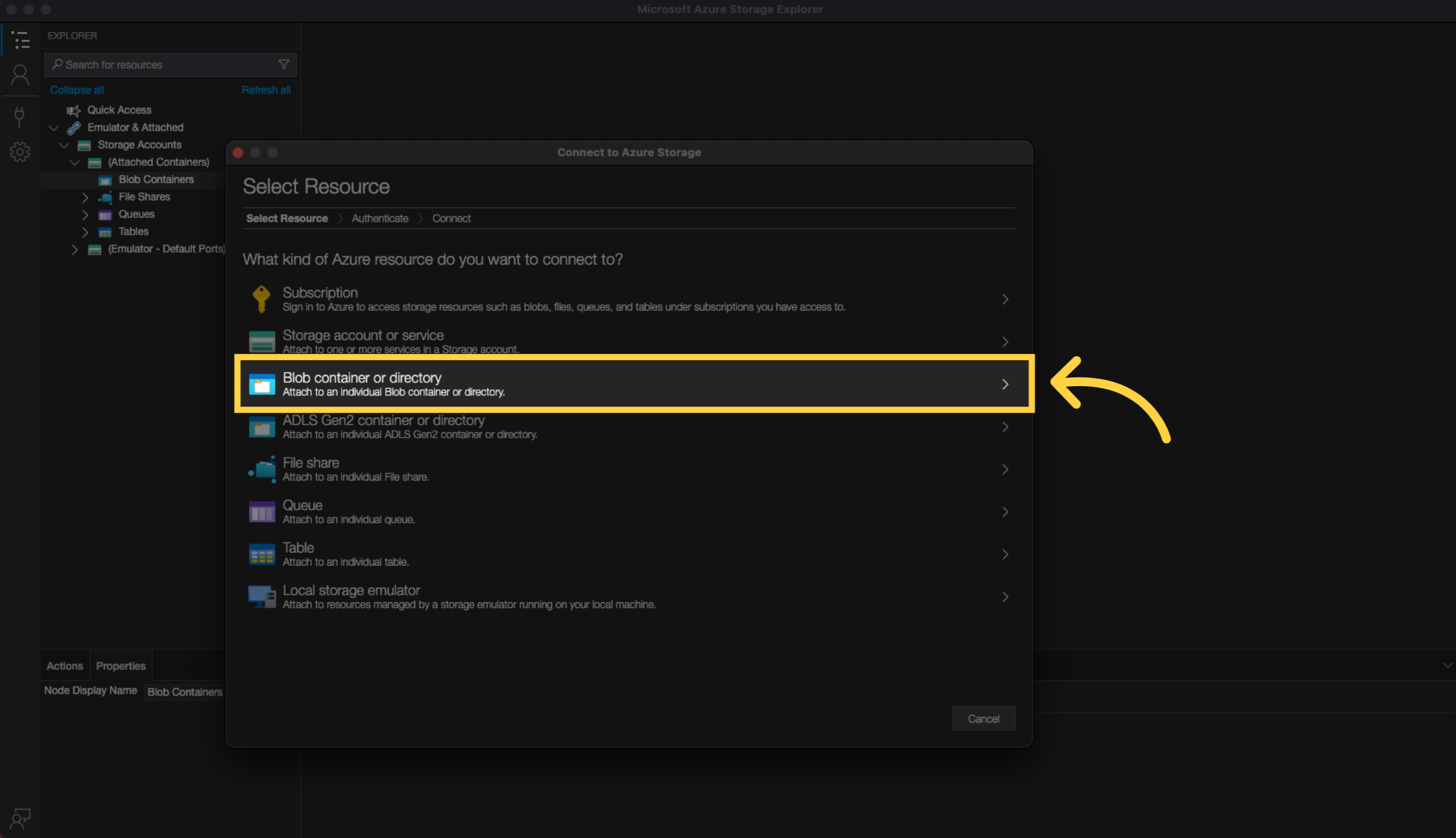Click the File share icon in dialog
The image size is (1456, 838).
[262, 469]
